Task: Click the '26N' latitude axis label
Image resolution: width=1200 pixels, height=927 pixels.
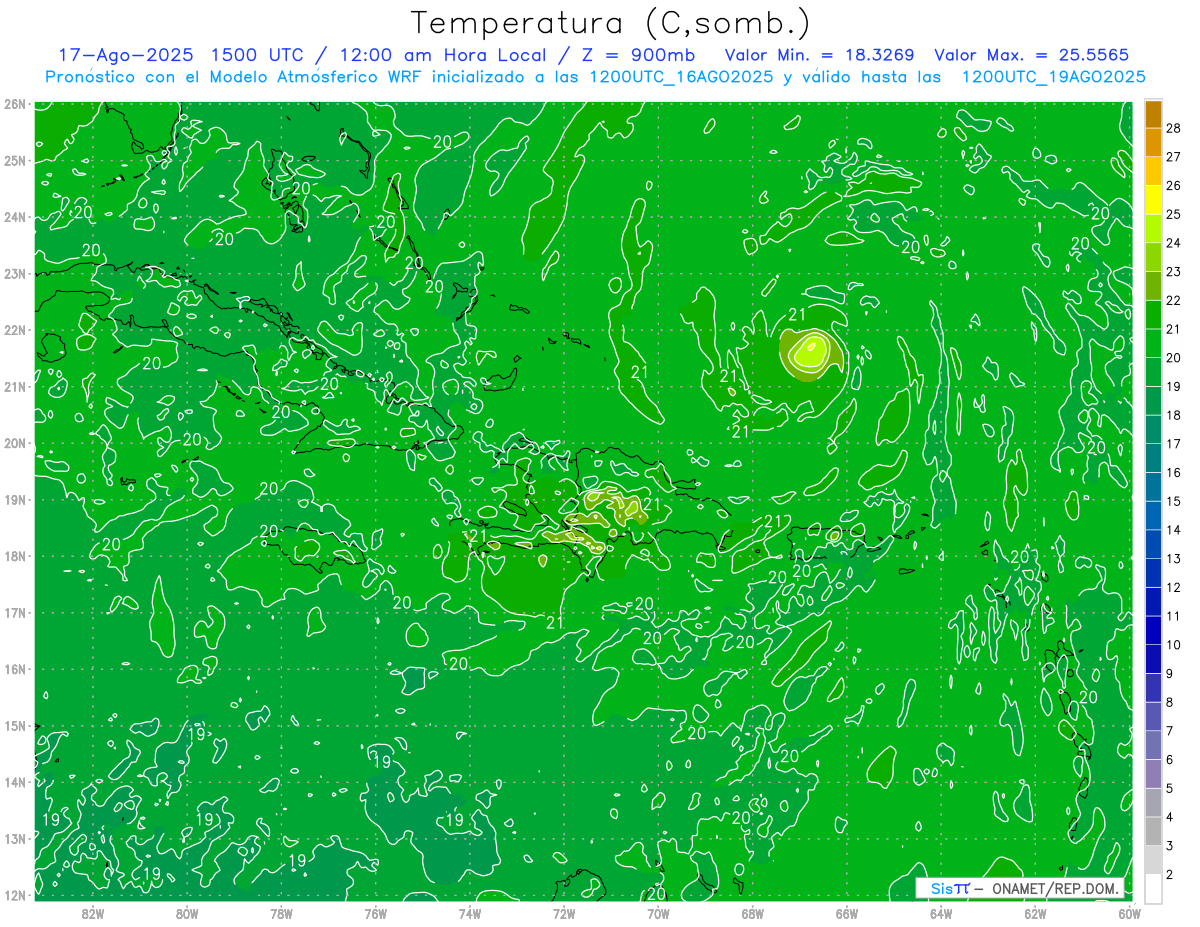Action: click(x=14, y=104)
